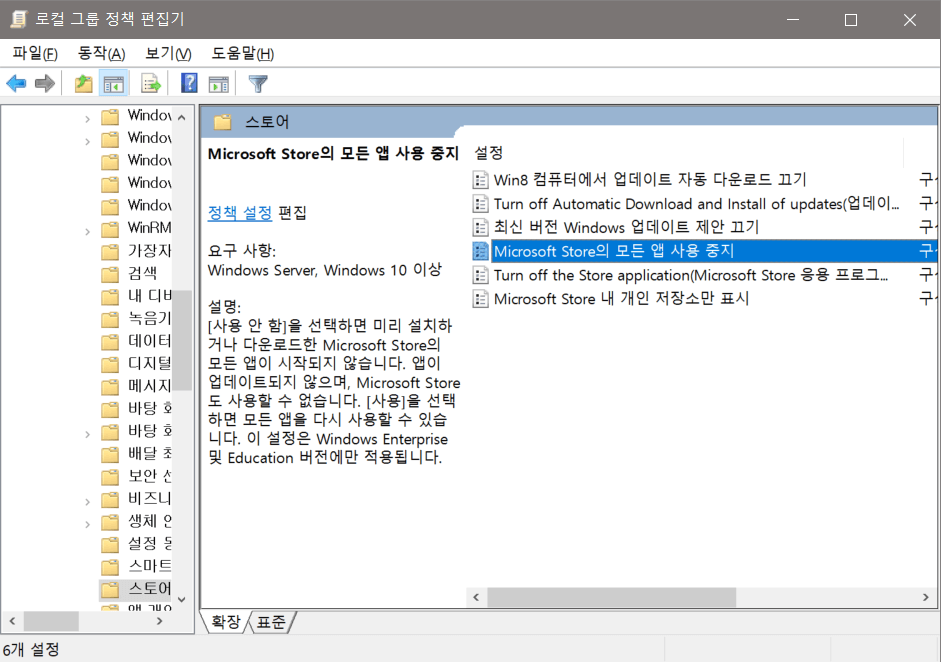This screenshot has height=663, width=941.
Task: Click the export list icon
Action: [150, 83]
